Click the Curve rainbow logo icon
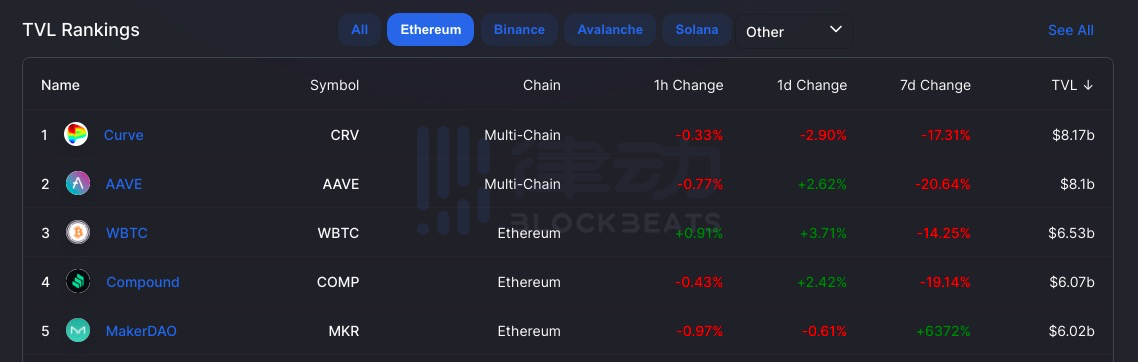 tap(76, 135)
